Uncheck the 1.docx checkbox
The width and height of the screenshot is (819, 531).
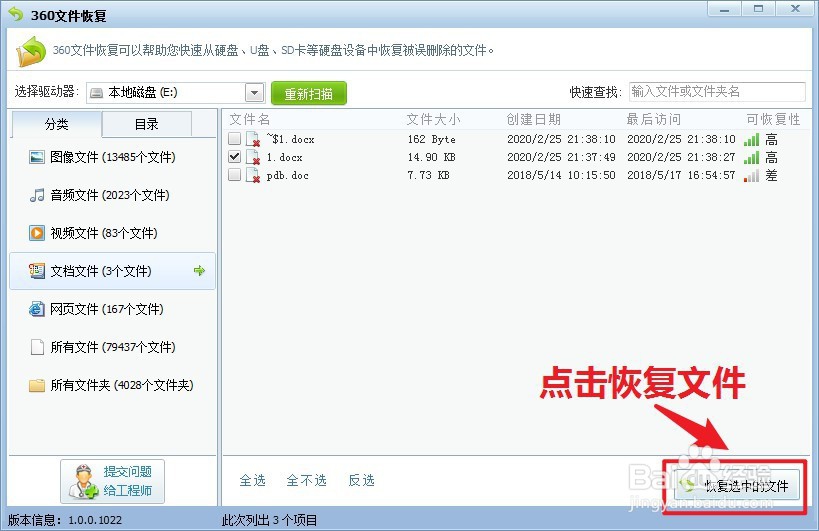[235, 156]
